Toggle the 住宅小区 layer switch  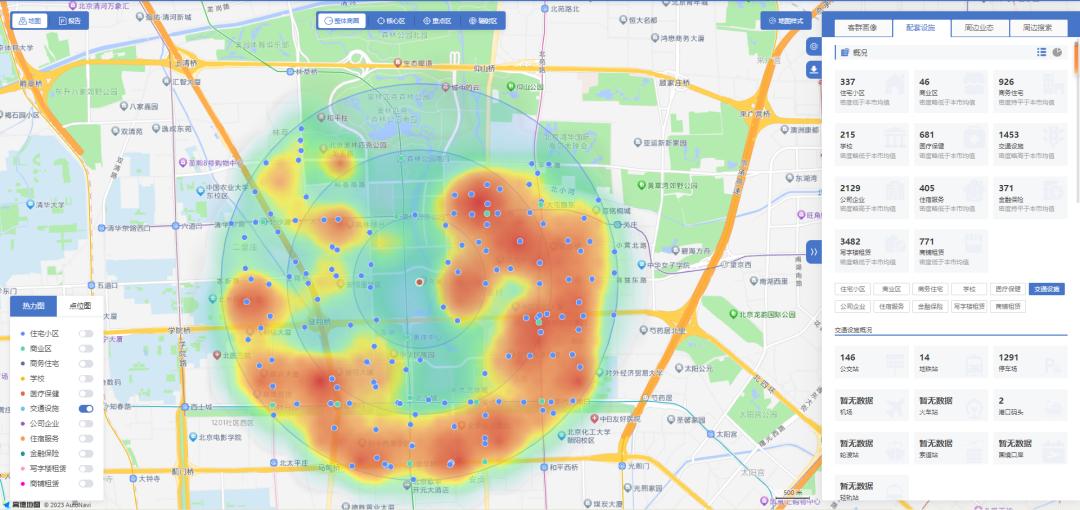[x=85, y=334]
